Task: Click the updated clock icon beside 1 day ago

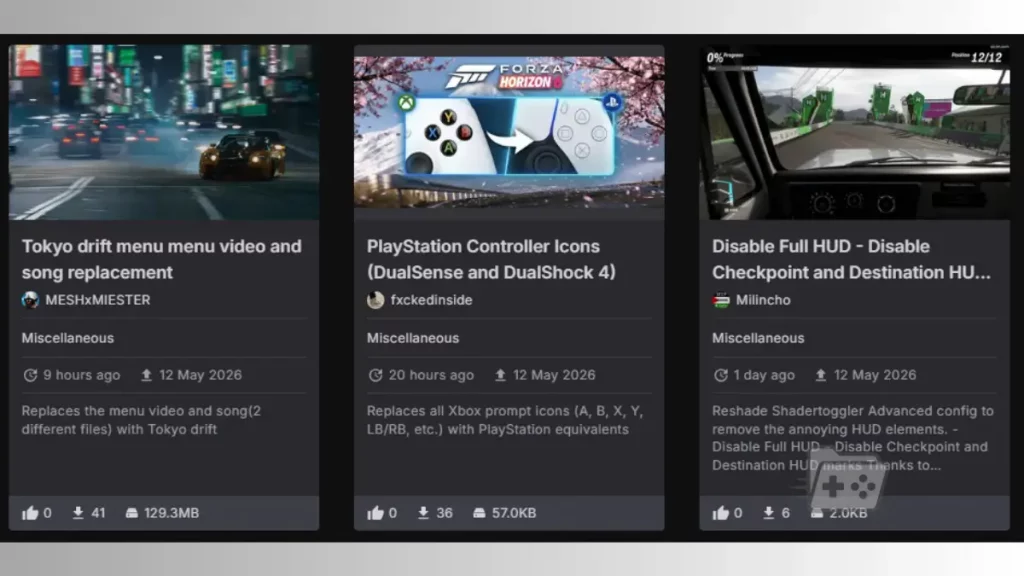Action: (x=720, y=376)
